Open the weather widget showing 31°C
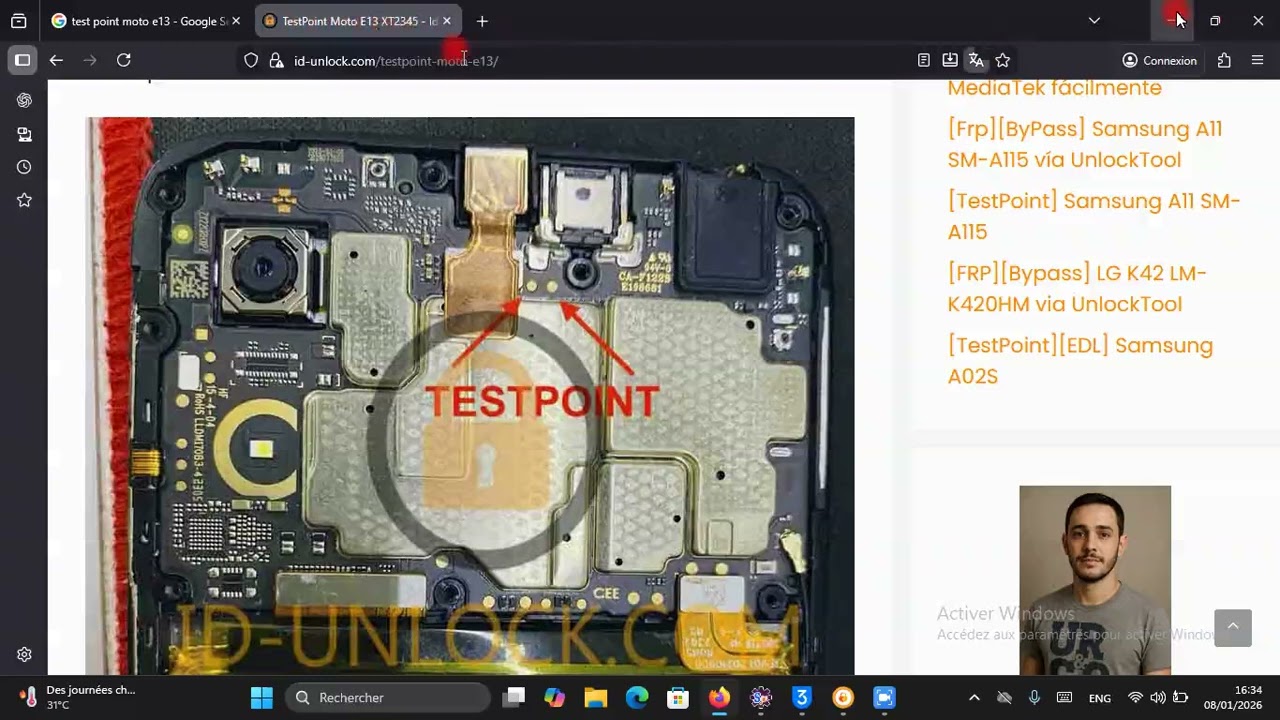1280x720 pixels. pos(78,698)
